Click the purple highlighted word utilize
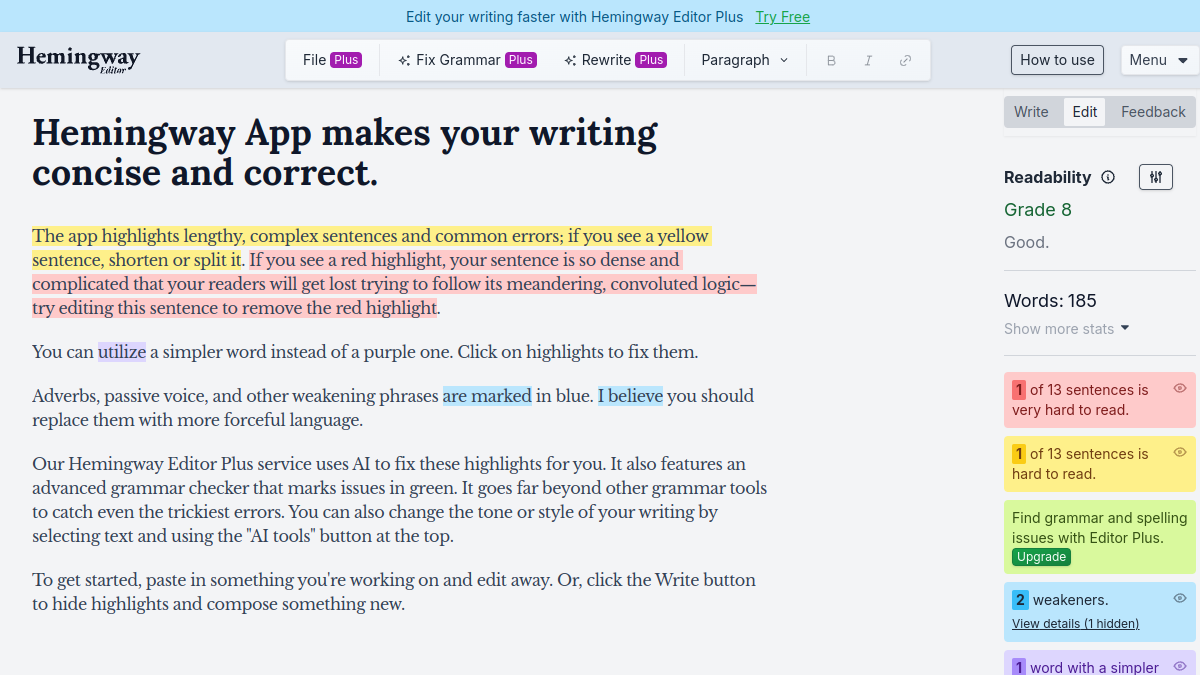Screen dimensions: 1200x675 [122, 352]
